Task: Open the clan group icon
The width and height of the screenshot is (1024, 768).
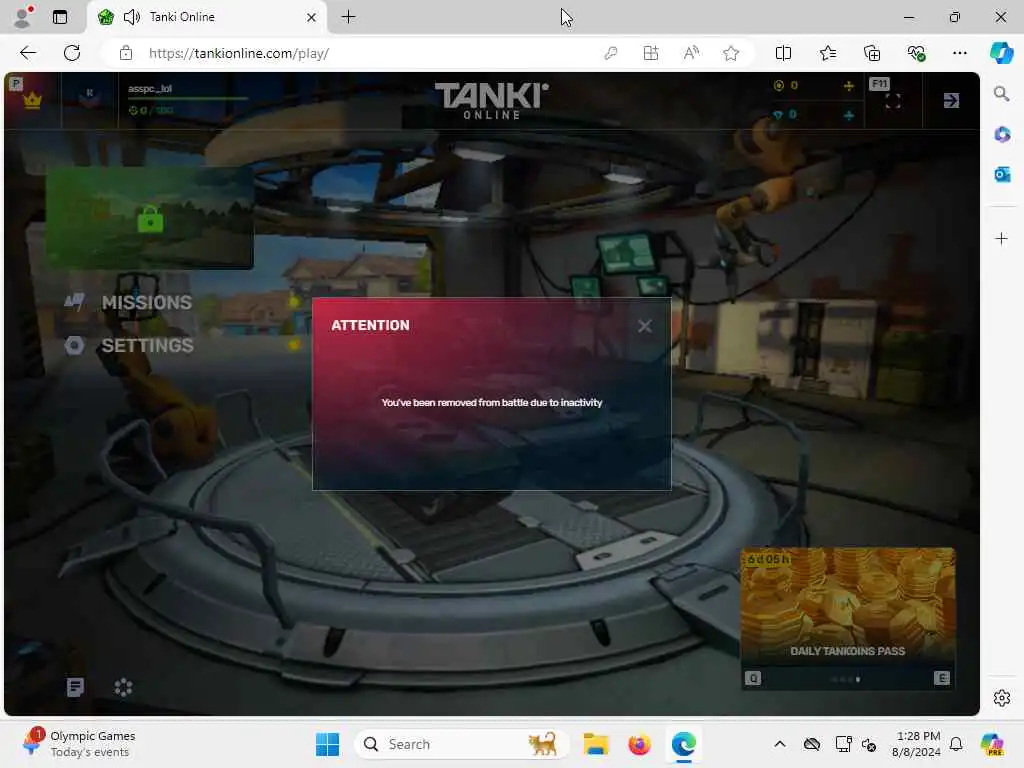Action: 123,687
